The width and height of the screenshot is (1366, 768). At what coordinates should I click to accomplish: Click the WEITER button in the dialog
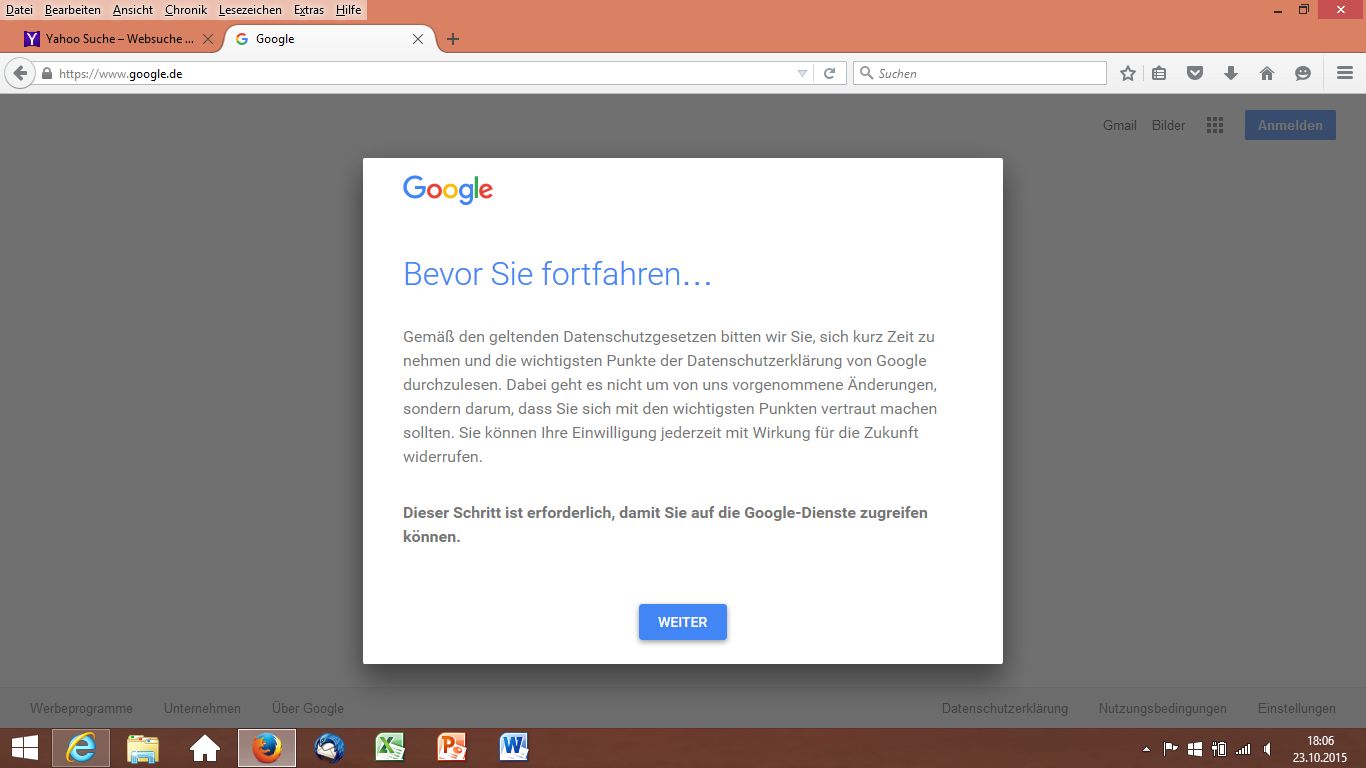(682, 622)
